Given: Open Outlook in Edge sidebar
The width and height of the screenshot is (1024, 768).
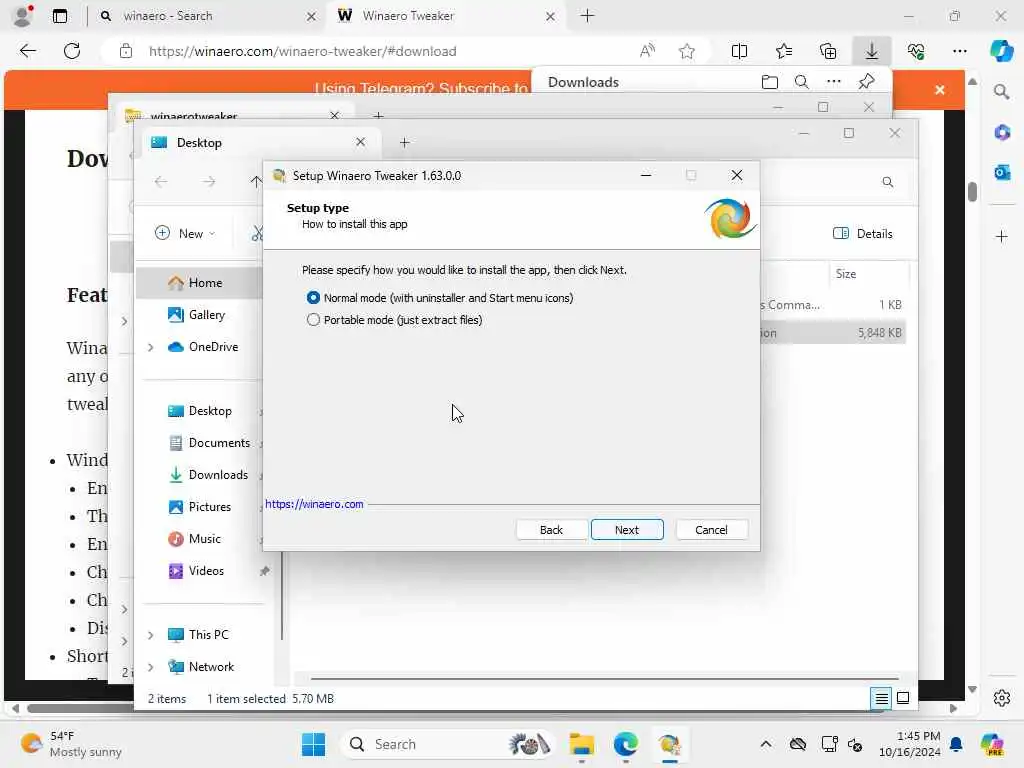Looking at the screenshot, I should tap(1001, 172).
